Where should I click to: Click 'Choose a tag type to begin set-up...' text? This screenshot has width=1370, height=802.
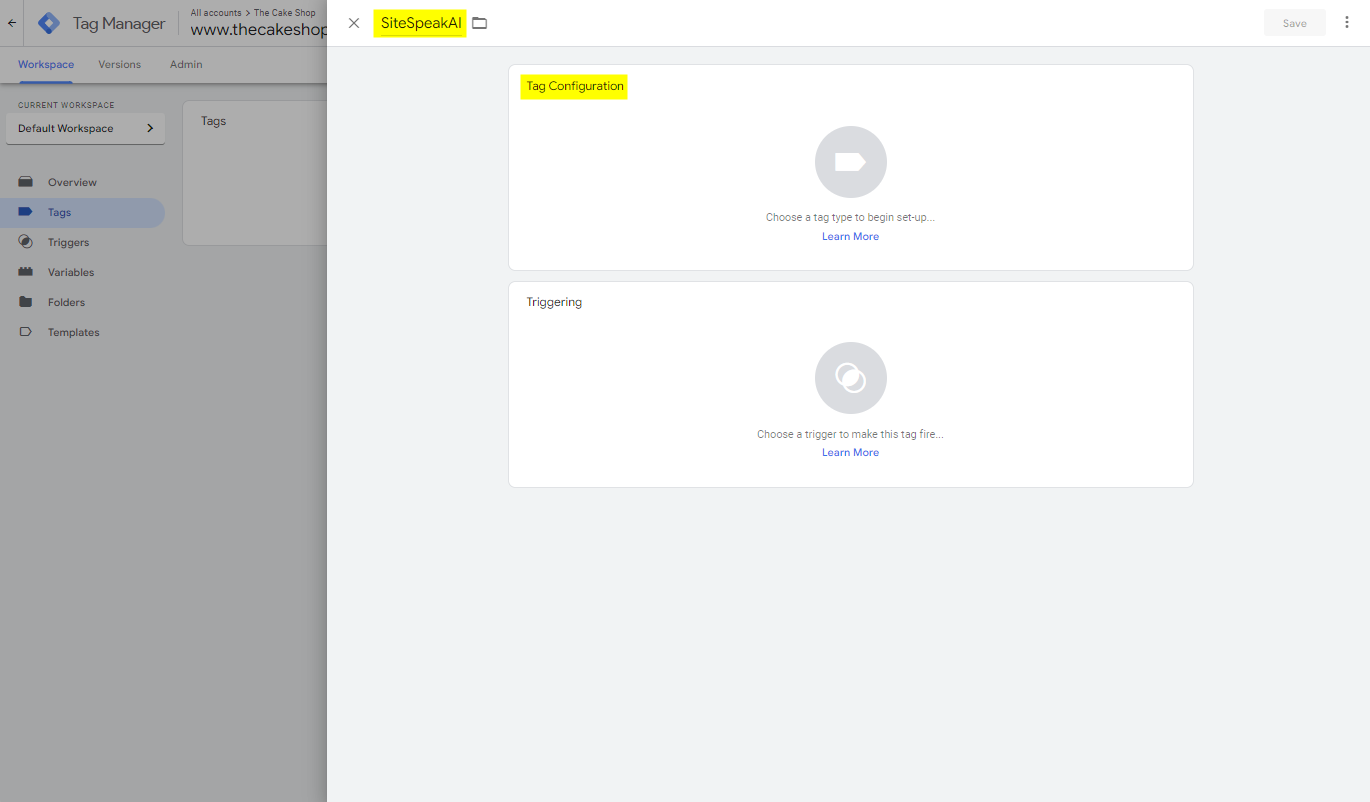click(851, 217)
